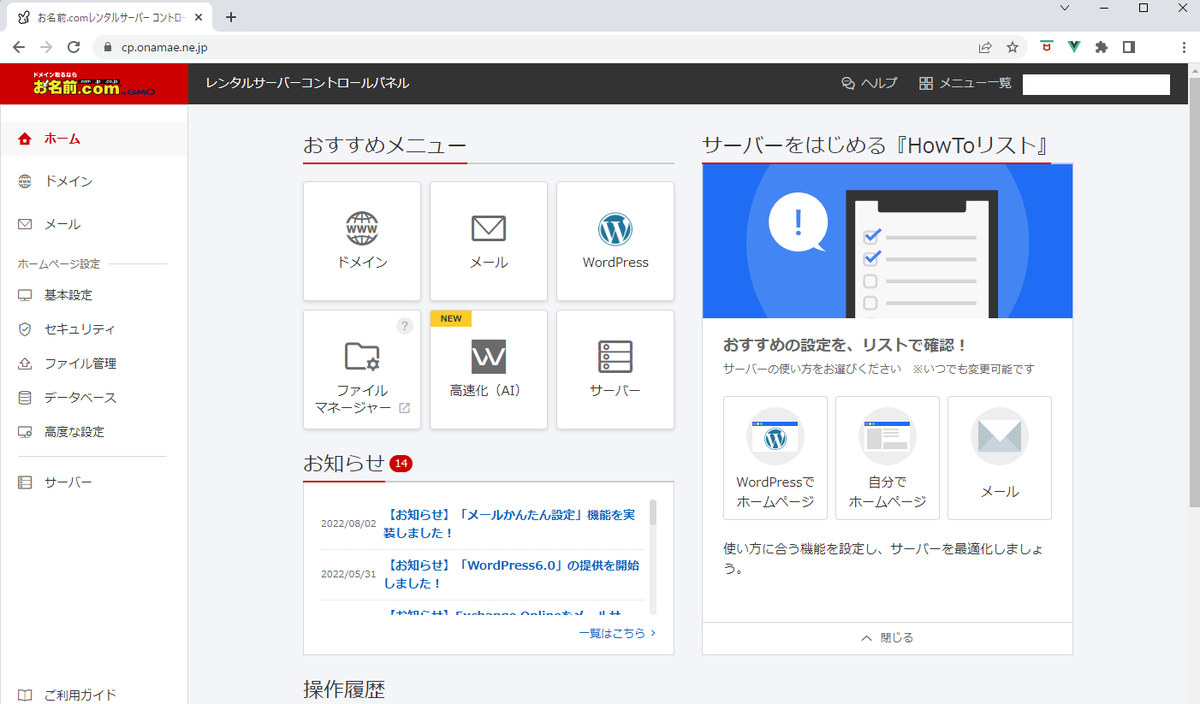Open the ファイルマネージャー folder card

click(x=362, y=370)
